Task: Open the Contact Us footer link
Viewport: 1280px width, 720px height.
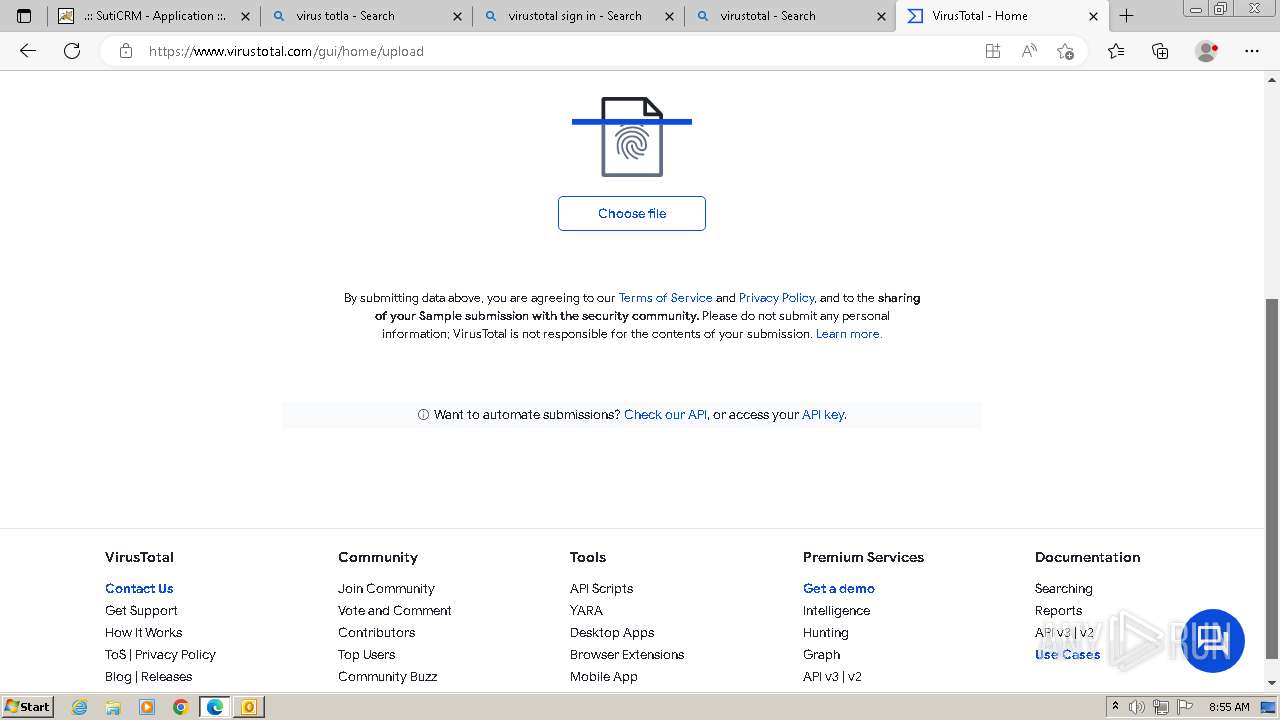Action: pos(139,589)
